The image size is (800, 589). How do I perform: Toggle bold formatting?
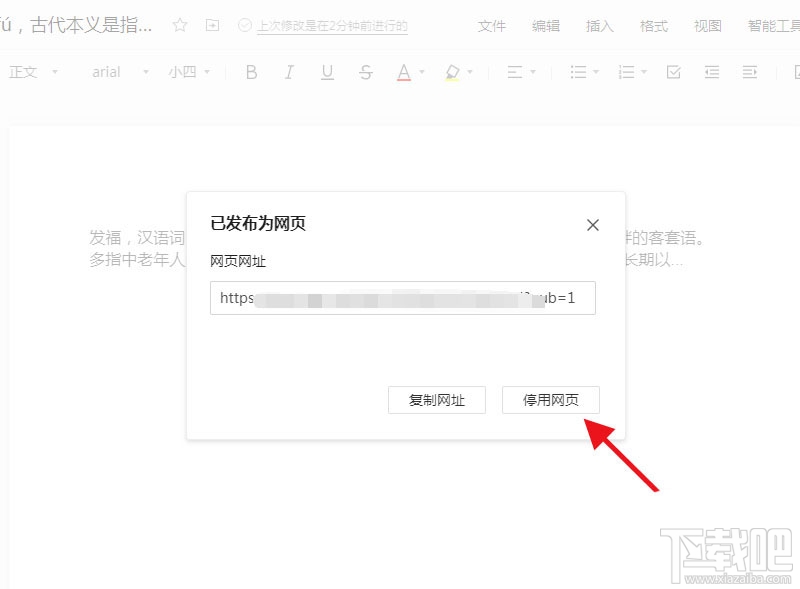coord(251,72)
